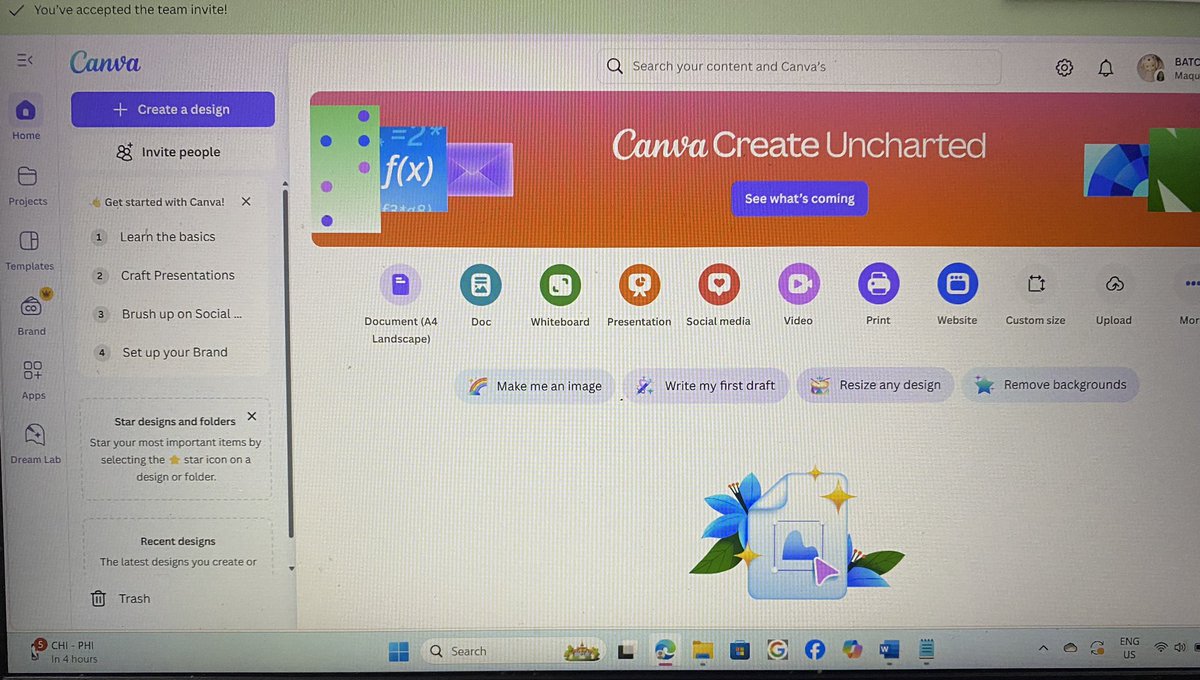Open the settings gear
Screen dimensions: 1200x680
point(1064,68)
